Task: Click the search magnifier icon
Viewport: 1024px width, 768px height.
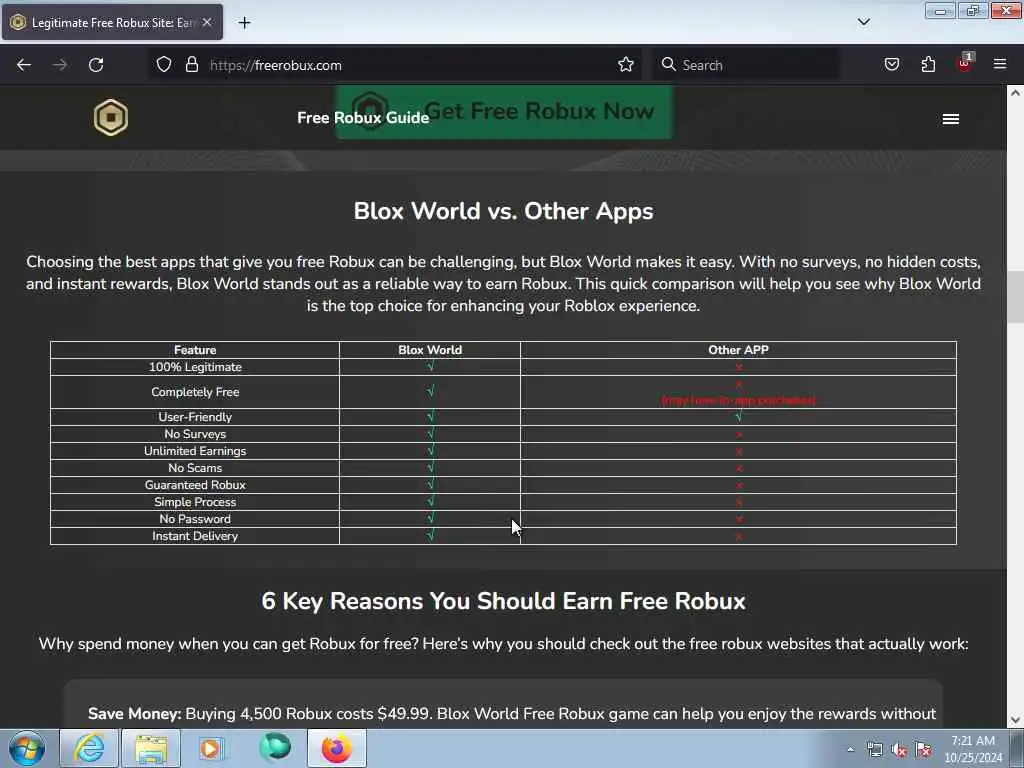Action: [x=668, y=65]
